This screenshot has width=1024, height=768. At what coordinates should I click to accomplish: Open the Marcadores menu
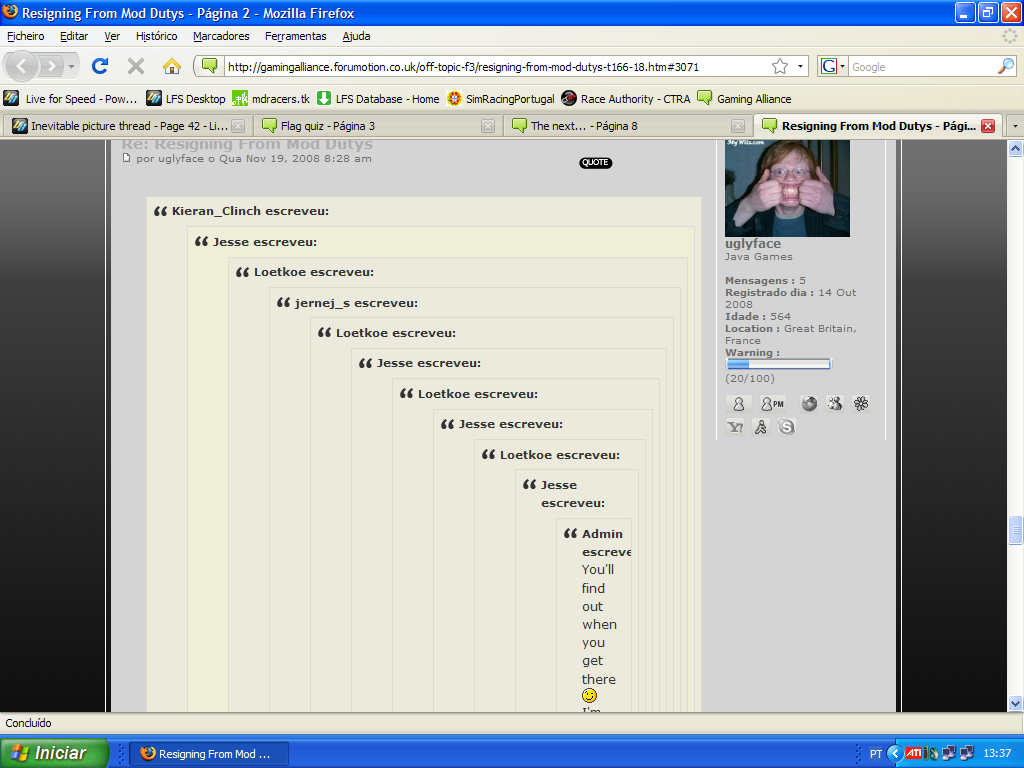point(221,36)
